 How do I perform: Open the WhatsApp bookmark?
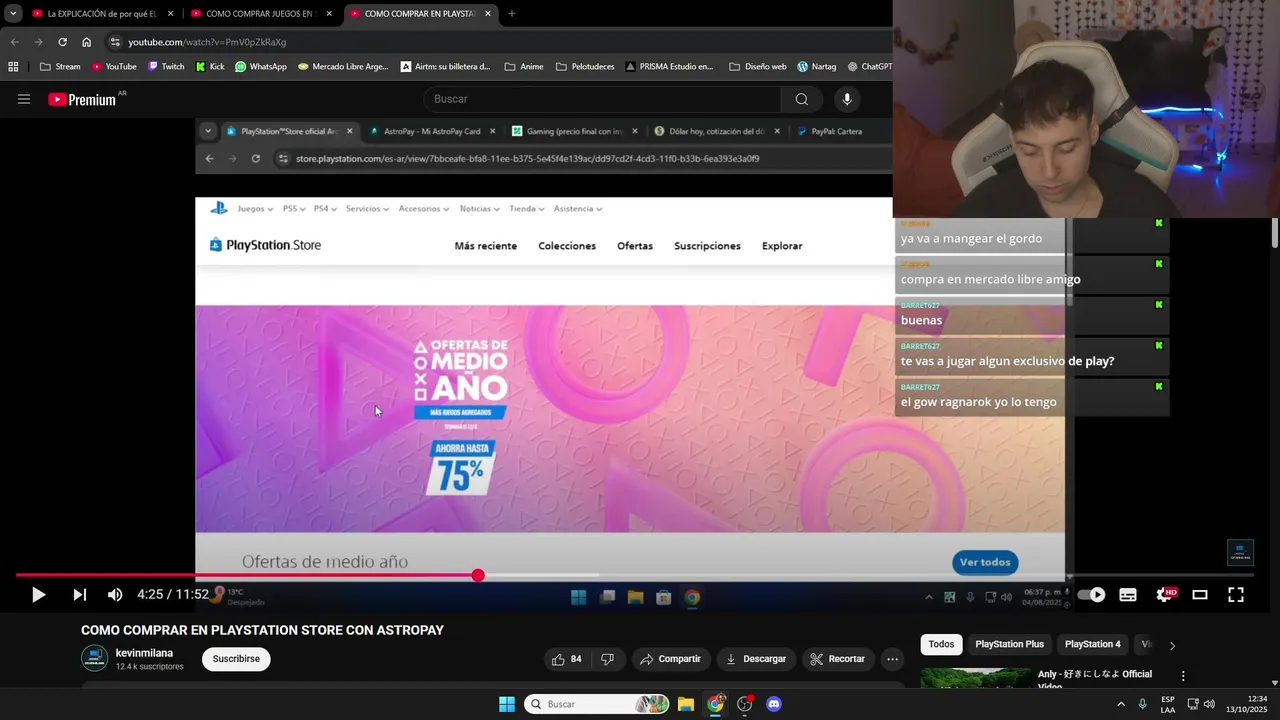point(261,67)
